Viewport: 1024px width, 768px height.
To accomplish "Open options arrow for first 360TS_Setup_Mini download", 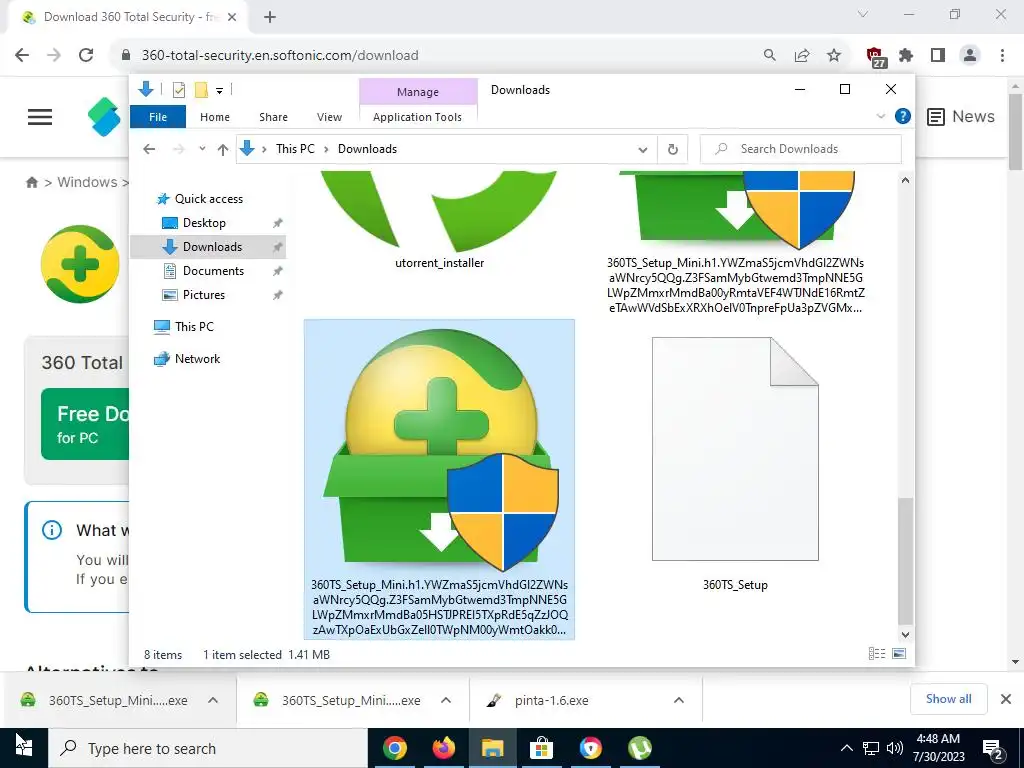I will [x=213, y=700].
